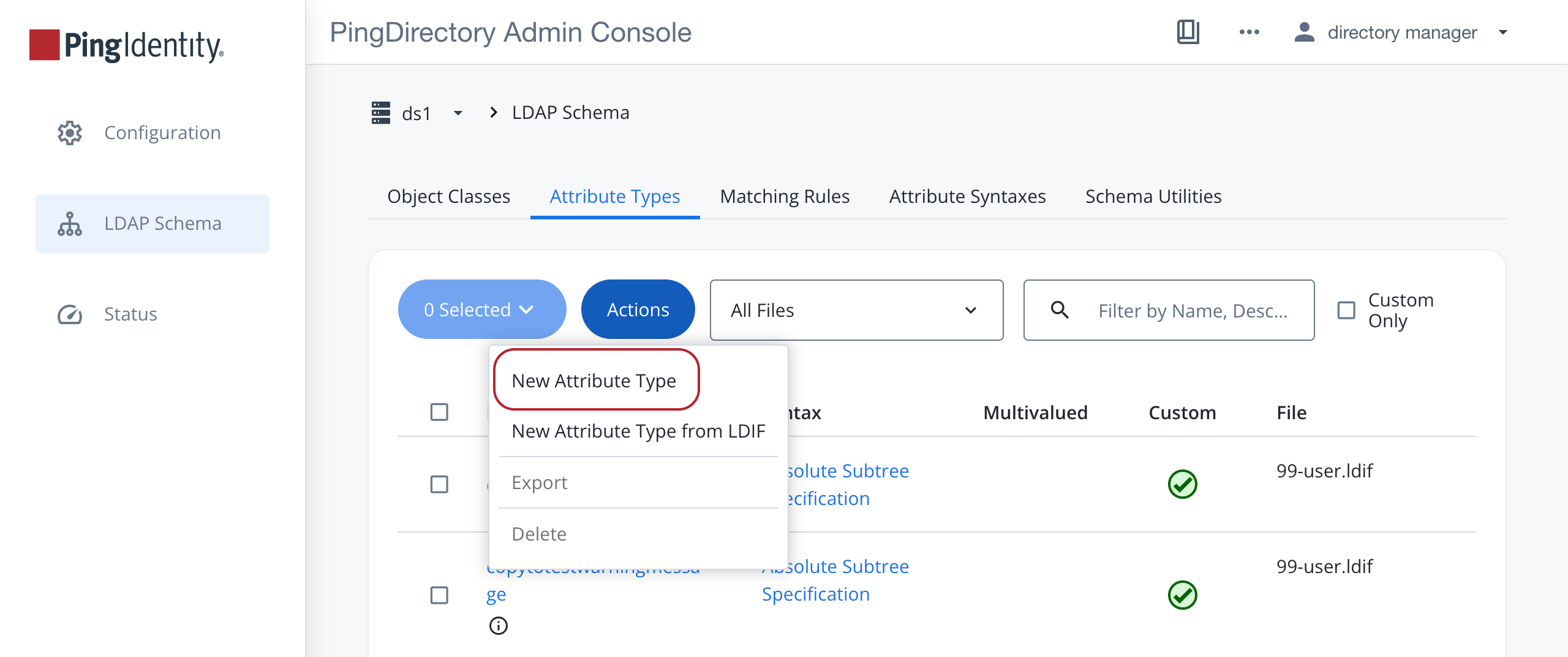Viewport: 1568px width, 657px height.
Task: Switch to the Object Classes tab
Action: coord(448,196)
